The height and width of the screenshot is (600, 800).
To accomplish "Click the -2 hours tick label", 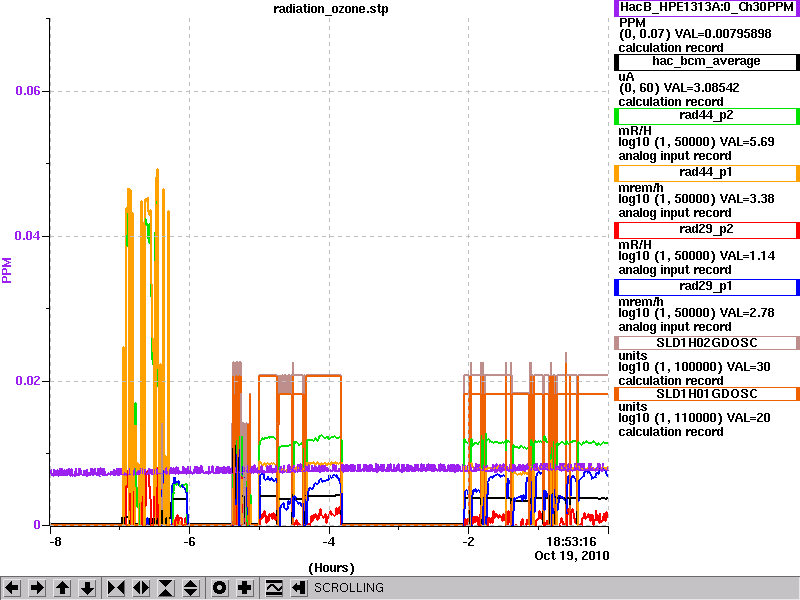I will (x=468, y=542).
